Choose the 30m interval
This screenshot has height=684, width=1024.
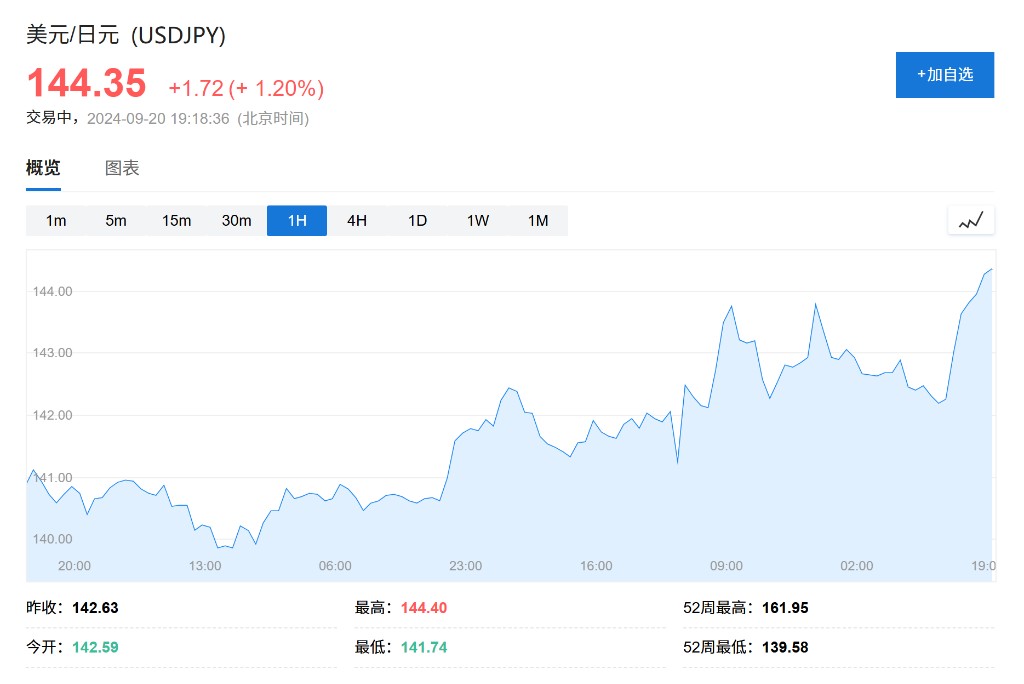pos(236,221)
